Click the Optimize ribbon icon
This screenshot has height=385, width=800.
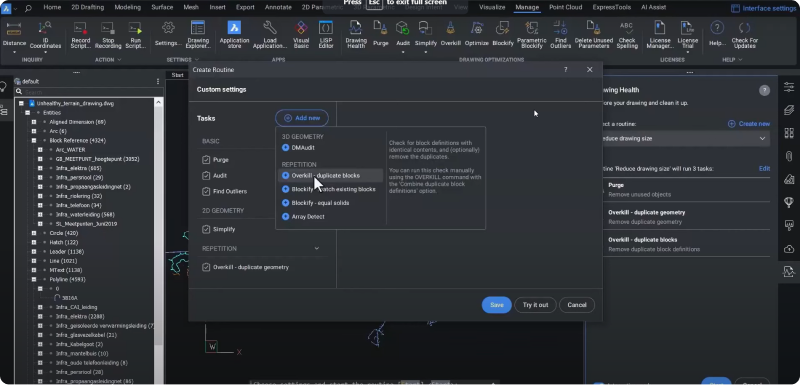[x=477, y=34]
